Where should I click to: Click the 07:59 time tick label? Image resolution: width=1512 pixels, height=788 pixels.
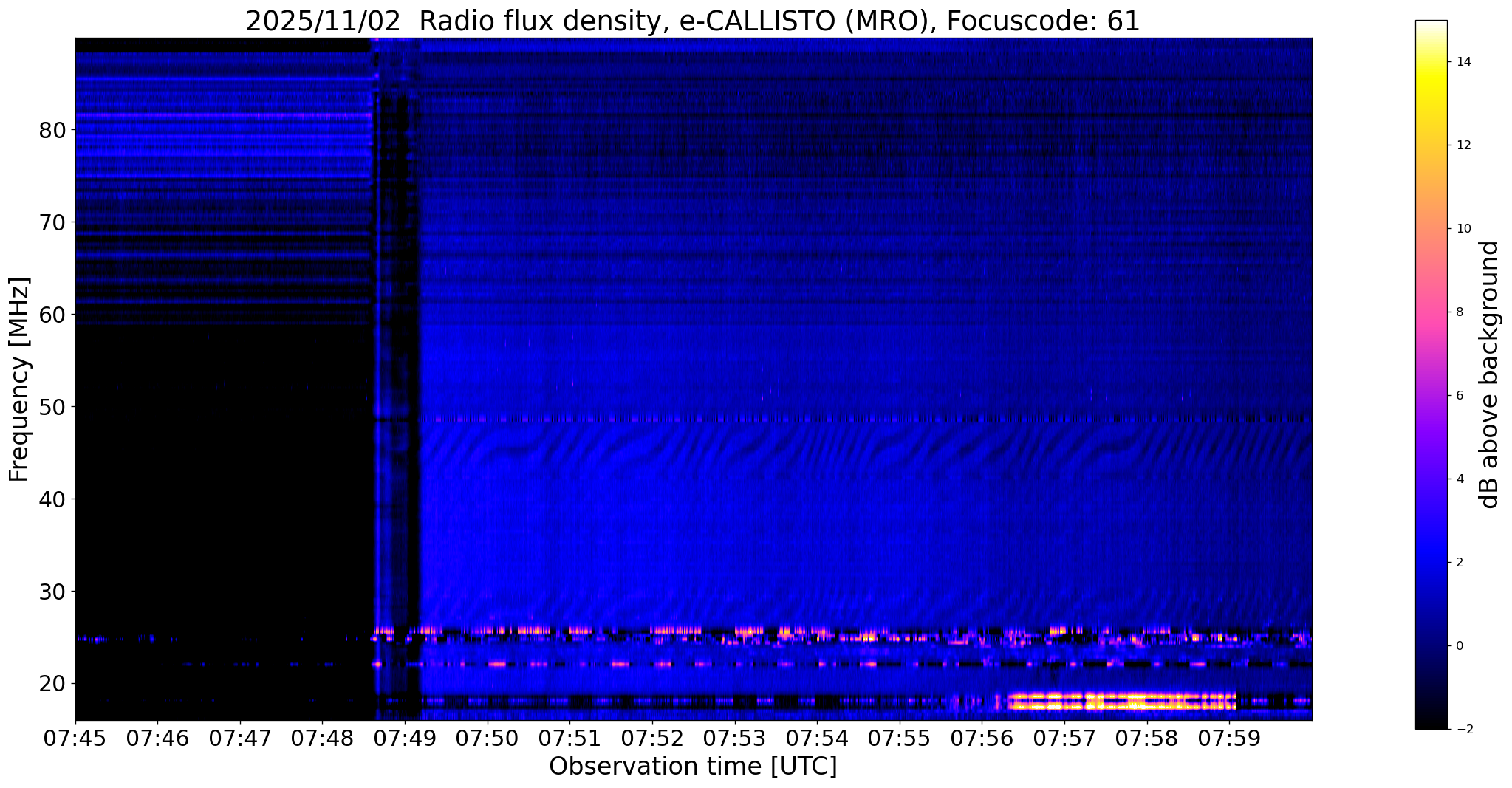coord(1229,738)
